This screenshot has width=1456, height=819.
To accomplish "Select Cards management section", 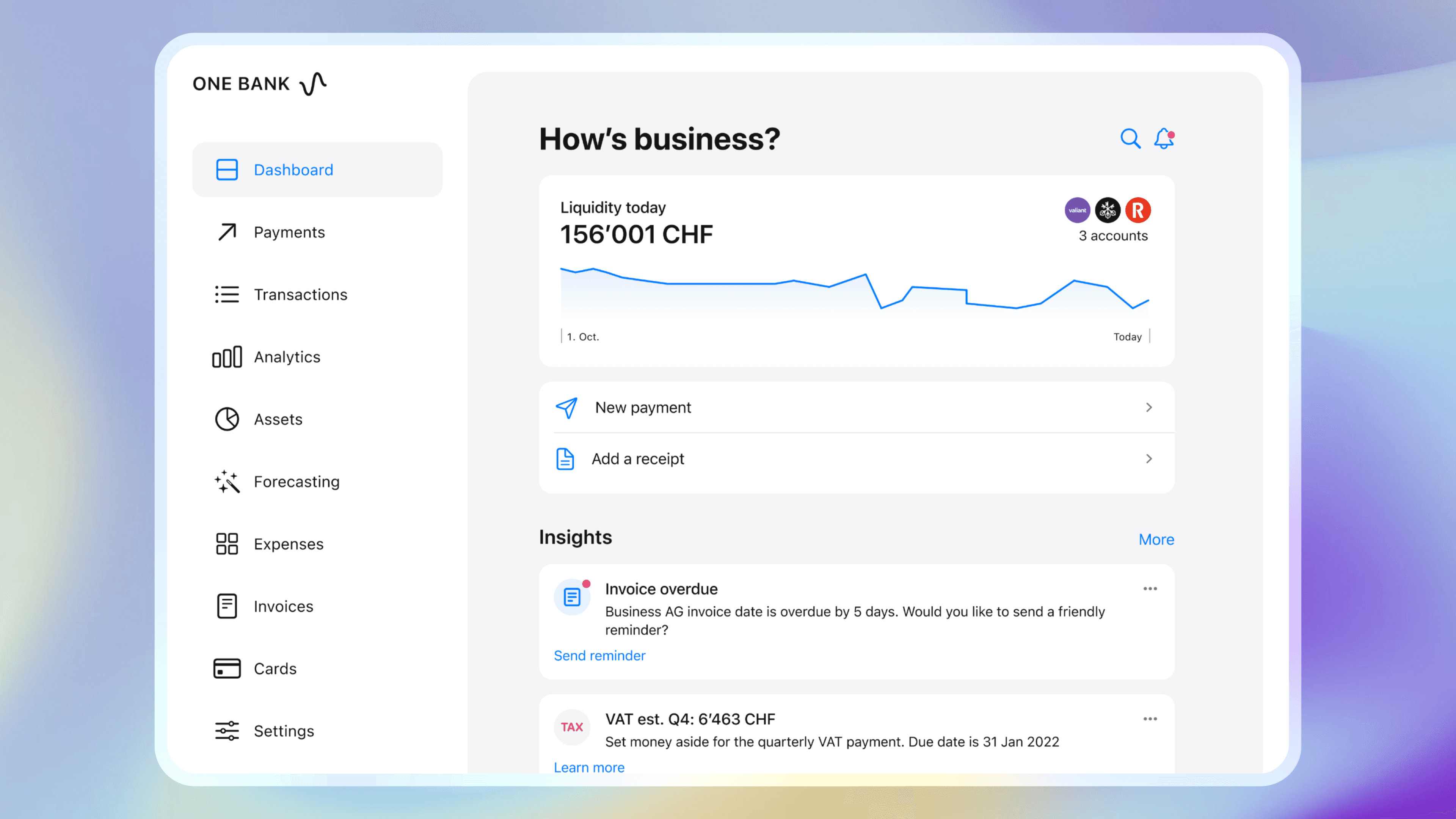I will (274, 668).
